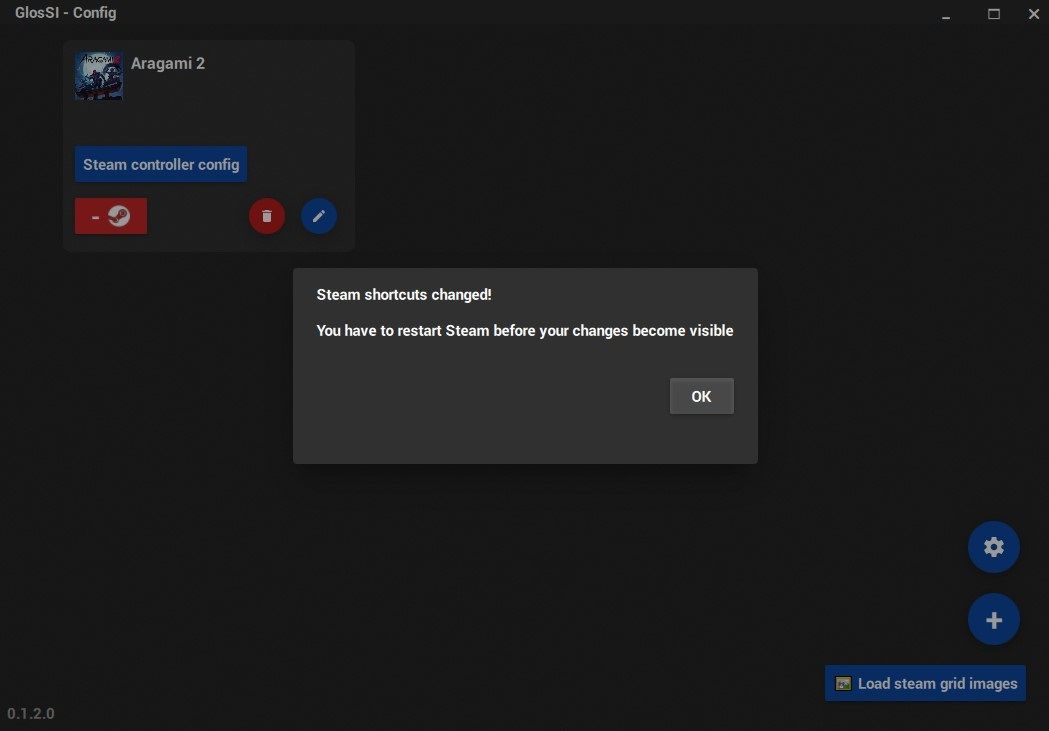
Task: Select the GlosSI app icon in title bar
Action: (12, 13)
